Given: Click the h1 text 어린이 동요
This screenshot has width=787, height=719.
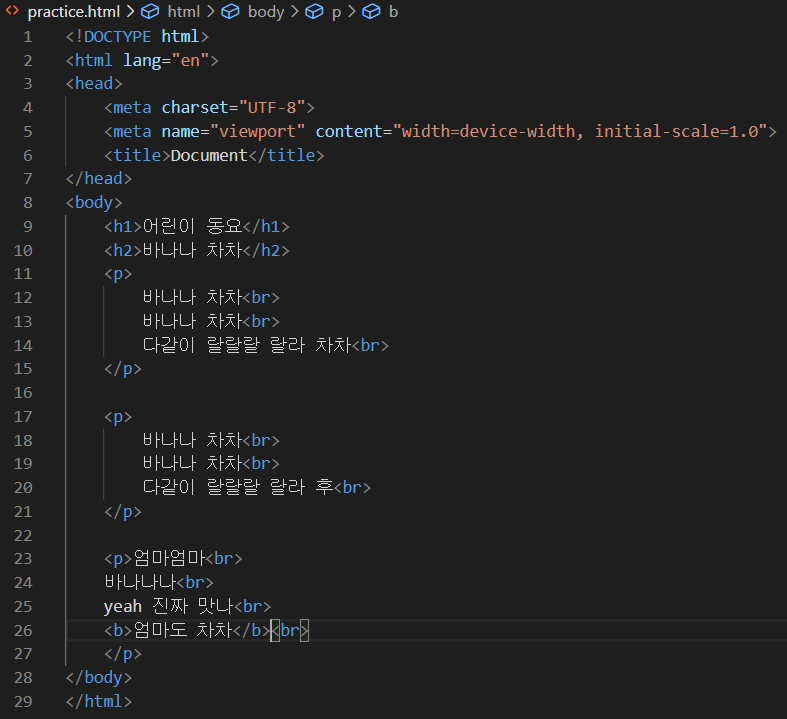Looking at the screenshot, I should 193,226.
